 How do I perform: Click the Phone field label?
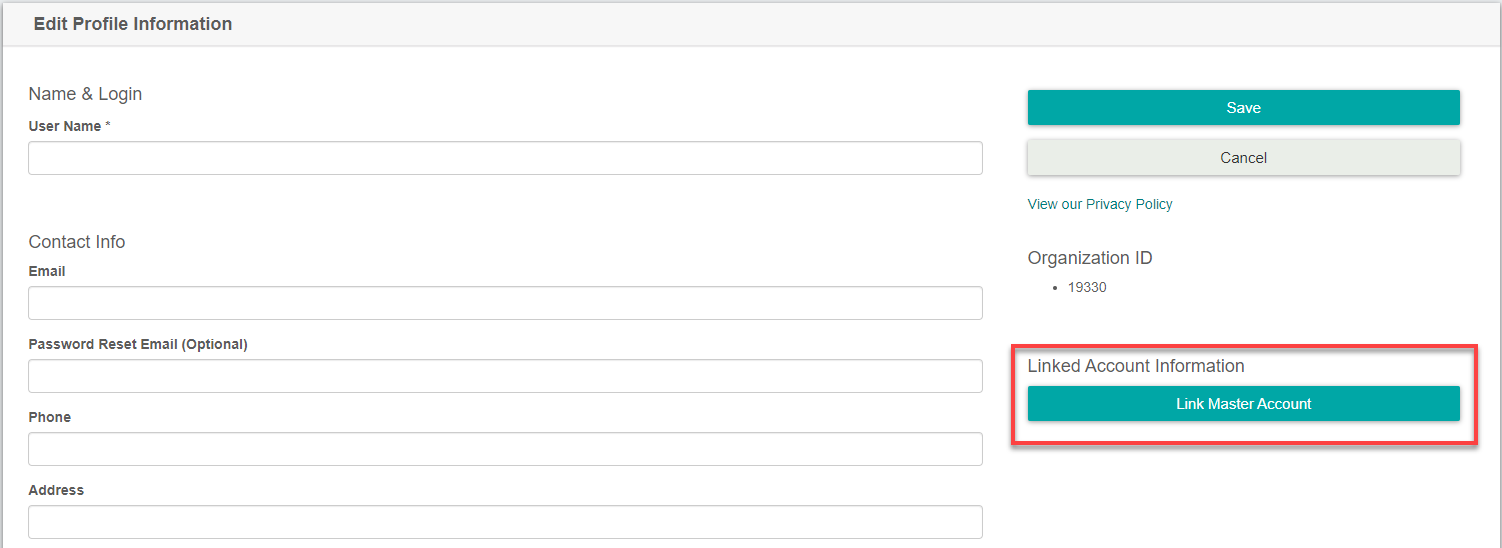(50, 417)
